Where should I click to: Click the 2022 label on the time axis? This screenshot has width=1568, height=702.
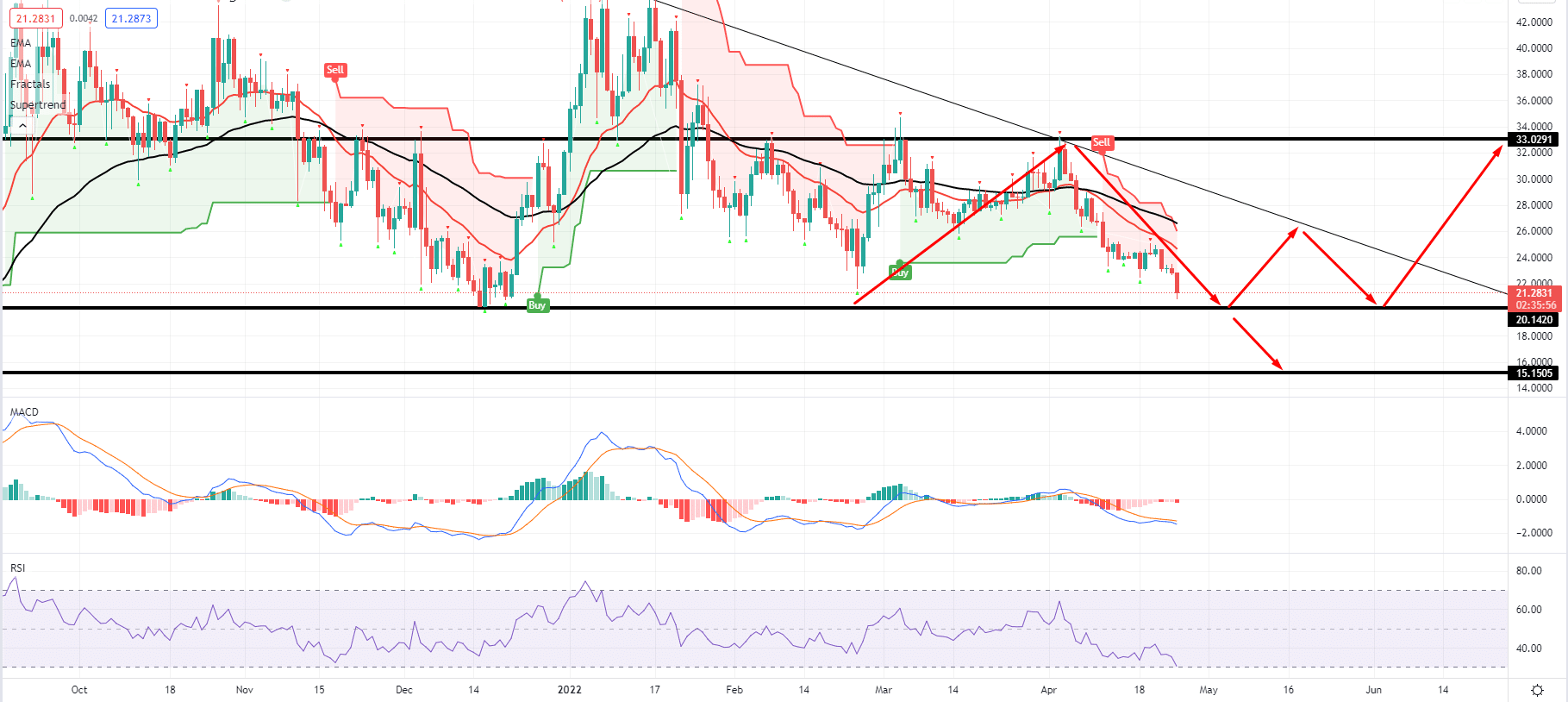[x=570, y=690]
